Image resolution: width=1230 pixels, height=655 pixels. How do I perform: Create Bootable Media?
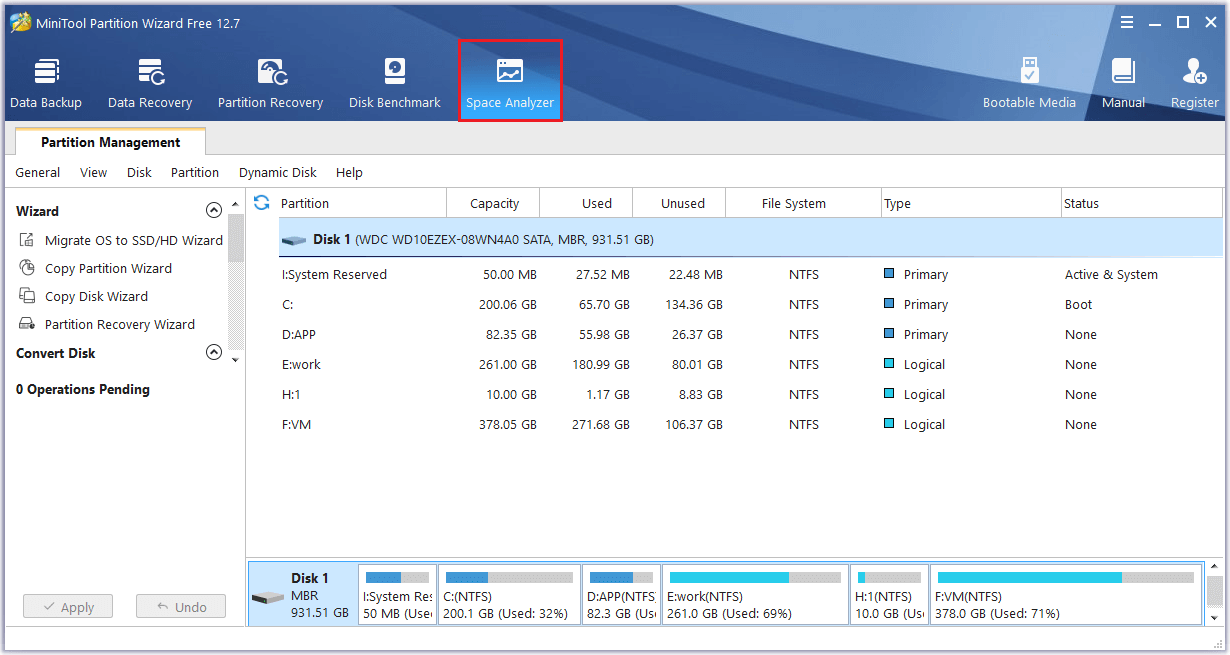(1029, 83)
